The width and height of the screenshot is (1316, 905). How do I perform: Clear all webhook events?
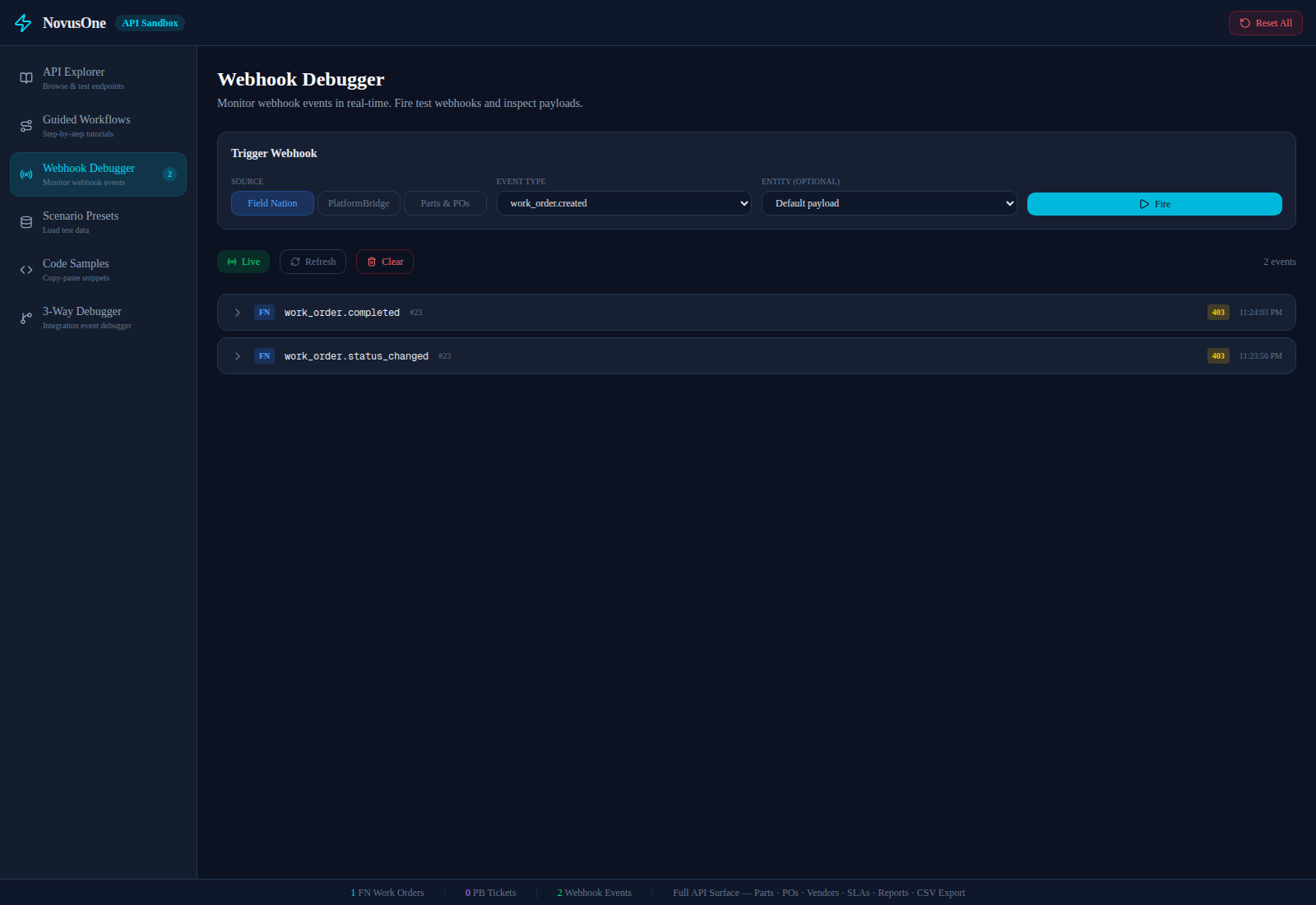point(385,262)
